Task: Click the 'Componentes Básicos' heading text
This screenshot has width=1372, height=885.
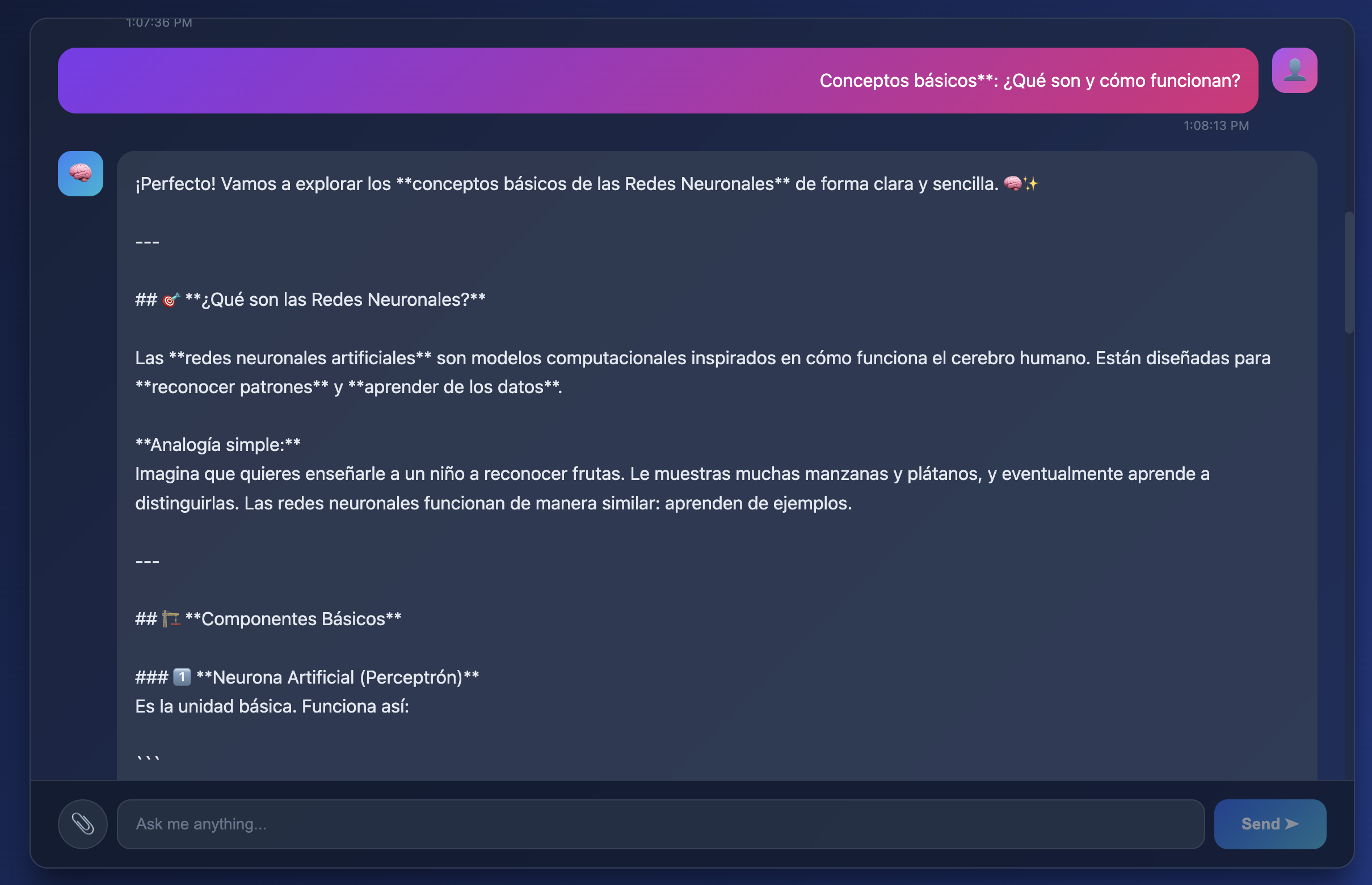Action: (293, 619)
